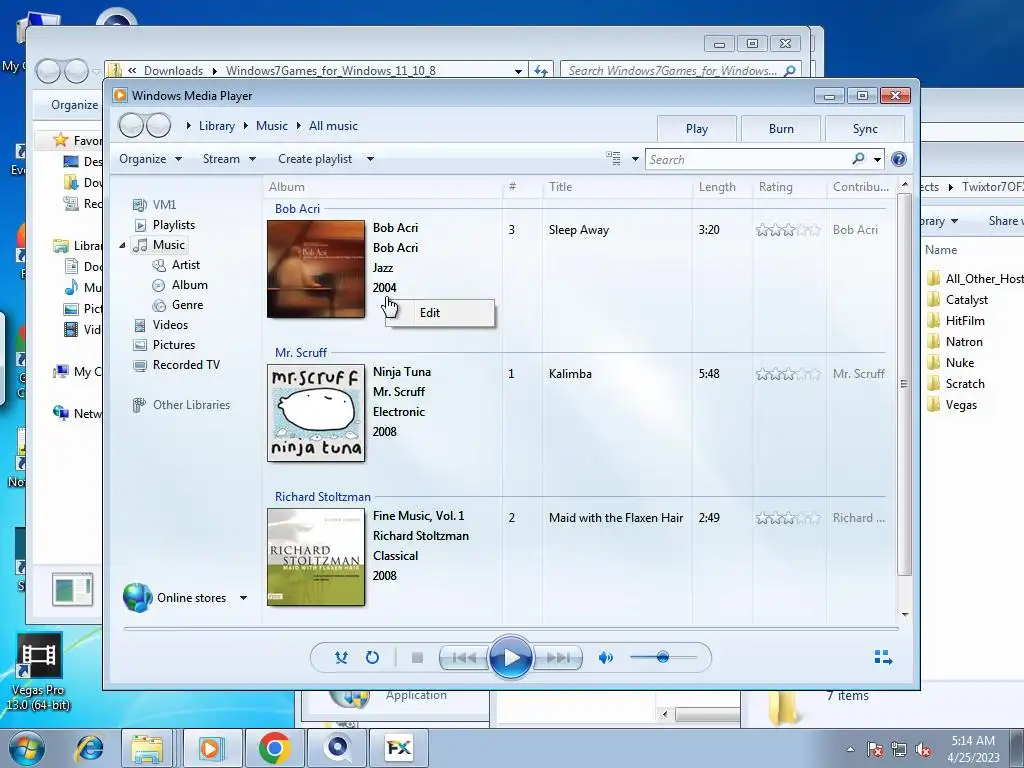Open Google Chrome from the taskbar
1024x768 pixels.
(x=274, y=748)
